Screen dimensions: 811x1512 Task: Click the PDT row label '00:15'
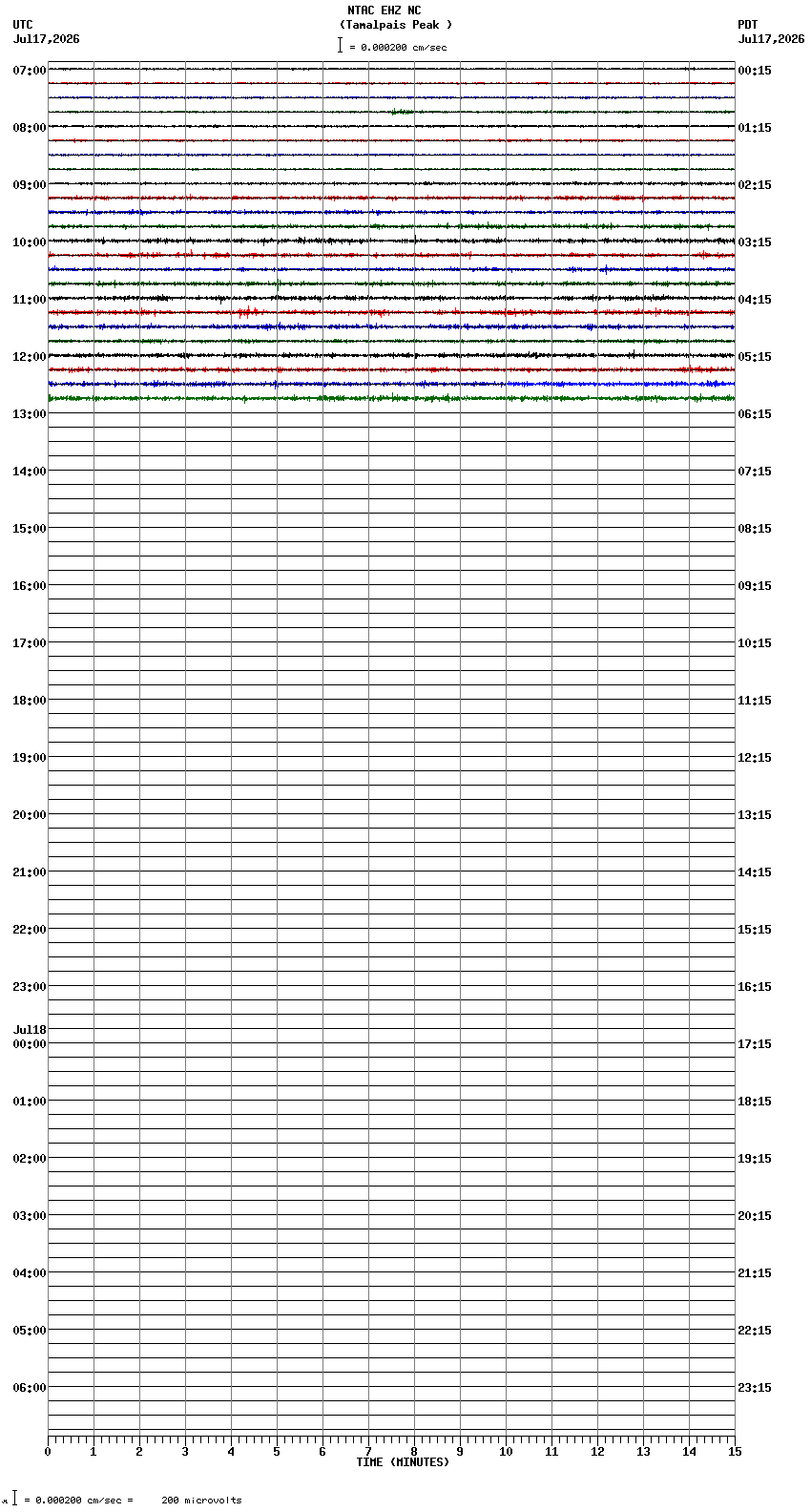(755, 71)
